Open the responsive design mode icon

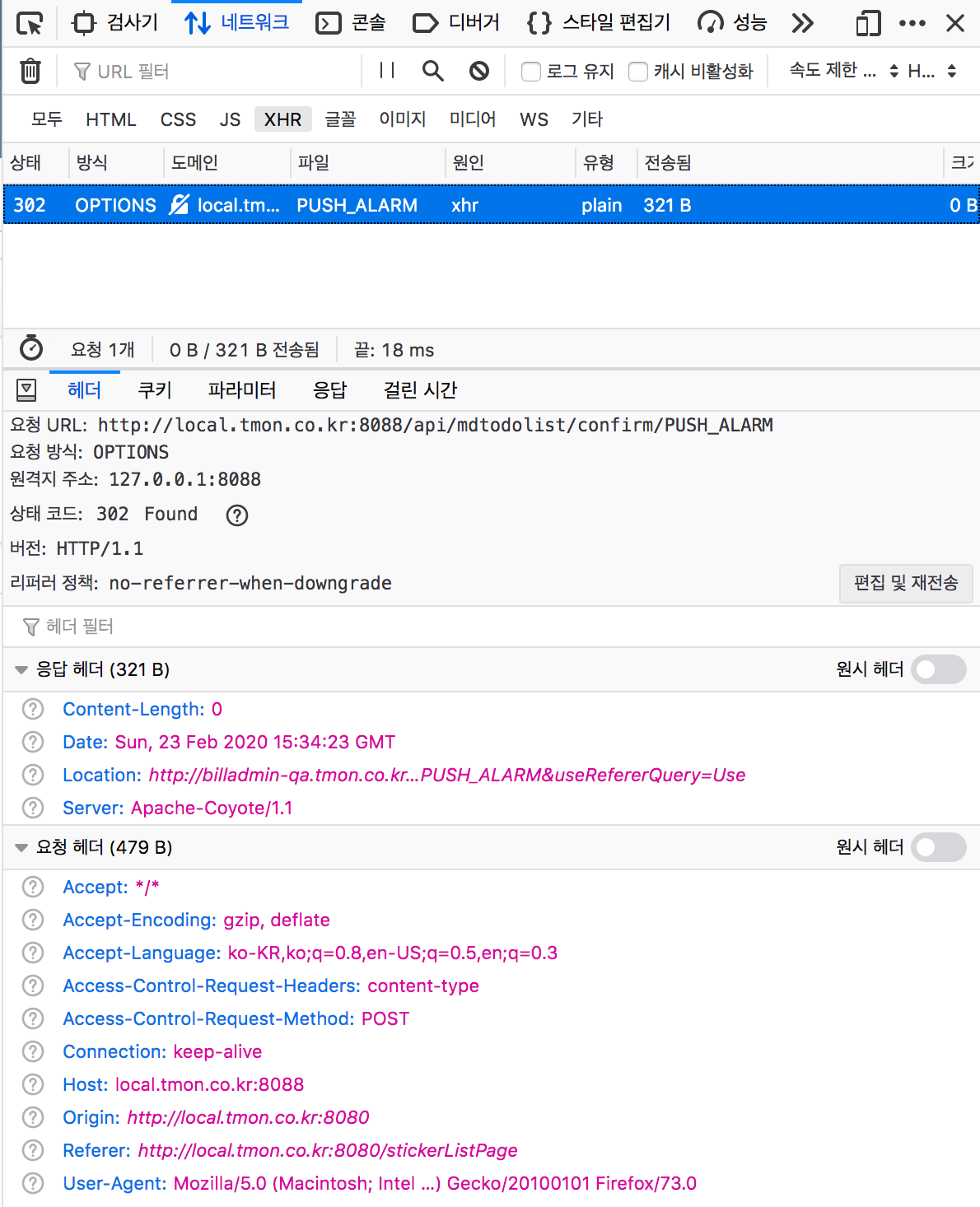pyautogui.click(x=868, y=23)
